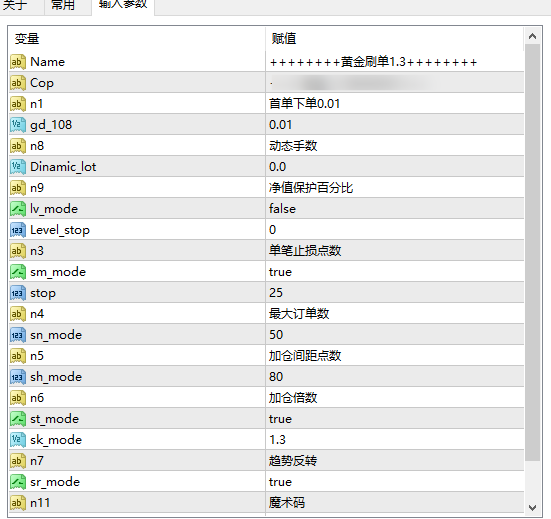Select the variable name Name
This screenshot has height=519, width=551.
47,62
